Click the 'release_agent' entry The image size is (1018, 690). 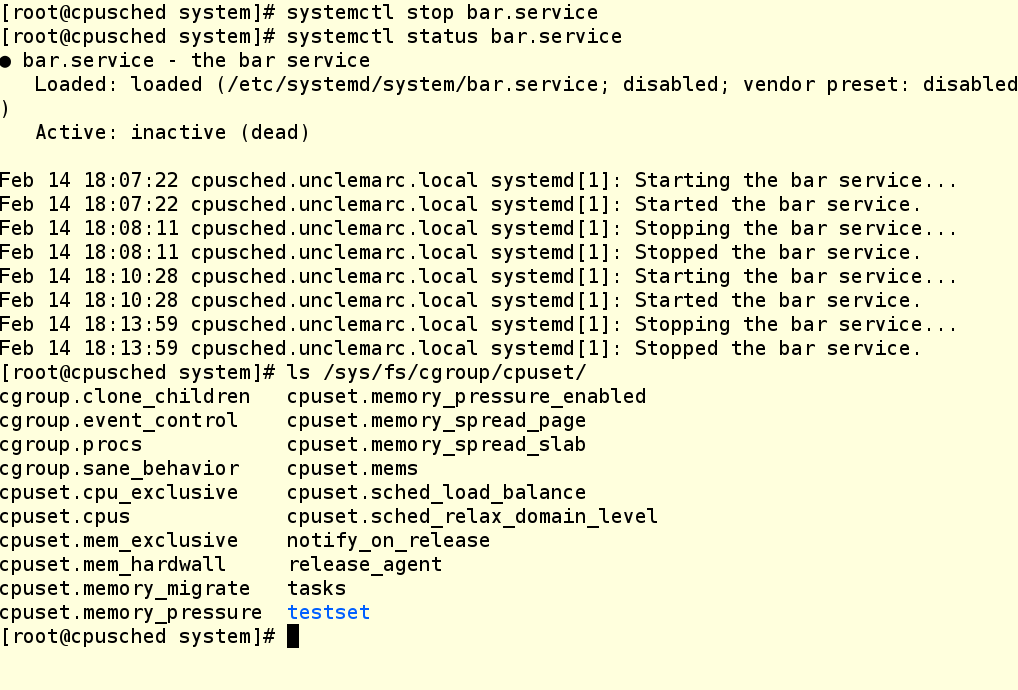click(365, 565)
